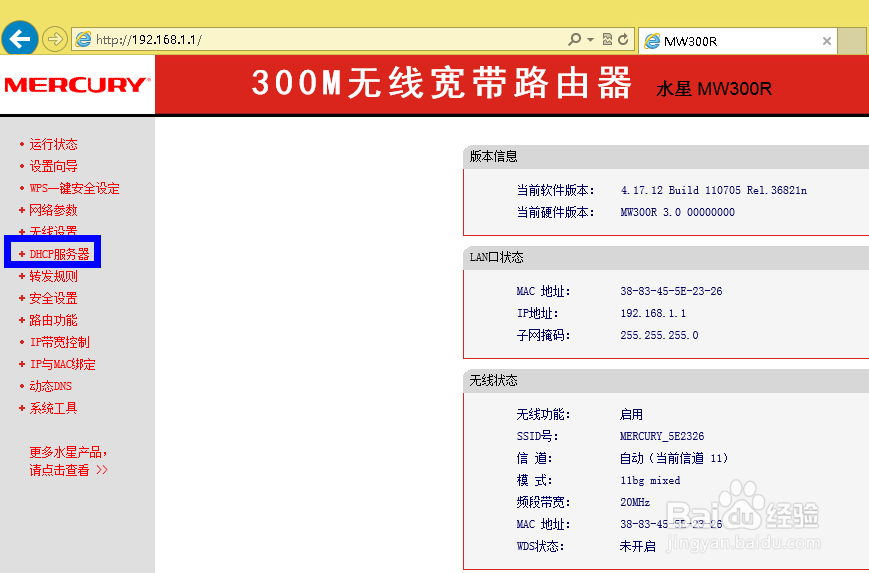Click the 当前硬件版本 label

[x=555, y=212]
